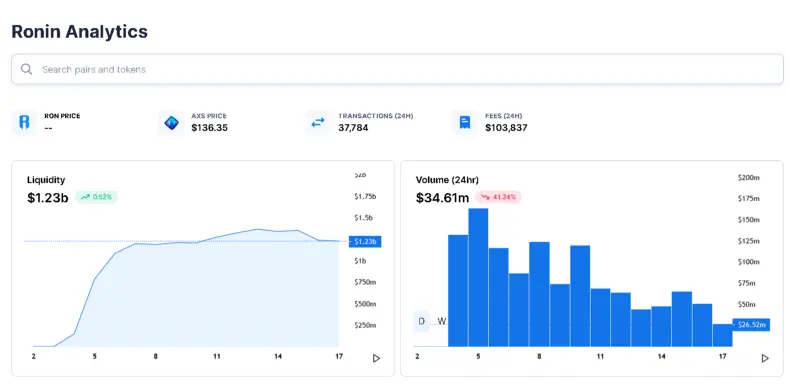This screenshot has width=788, height=390.
Task: Click the Volume (24hr) chart title
Action: 447,180
